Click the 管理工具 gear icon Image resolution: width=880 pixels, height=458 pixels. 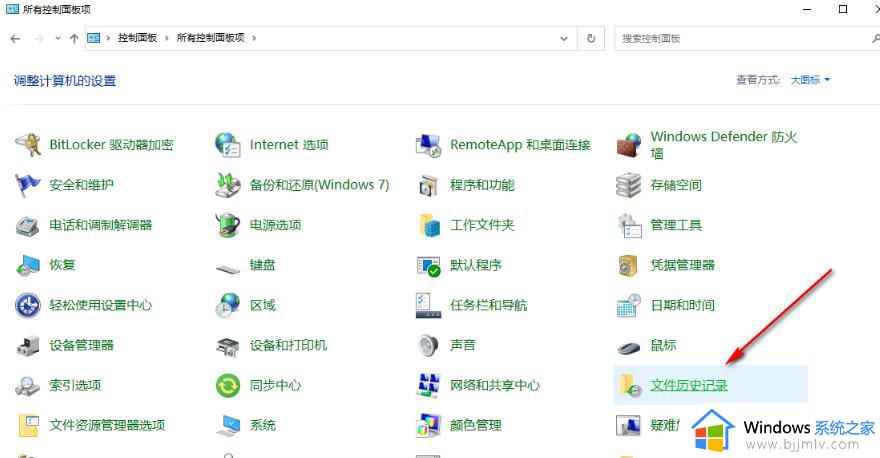pyautogui.click(x=629, y=225)
